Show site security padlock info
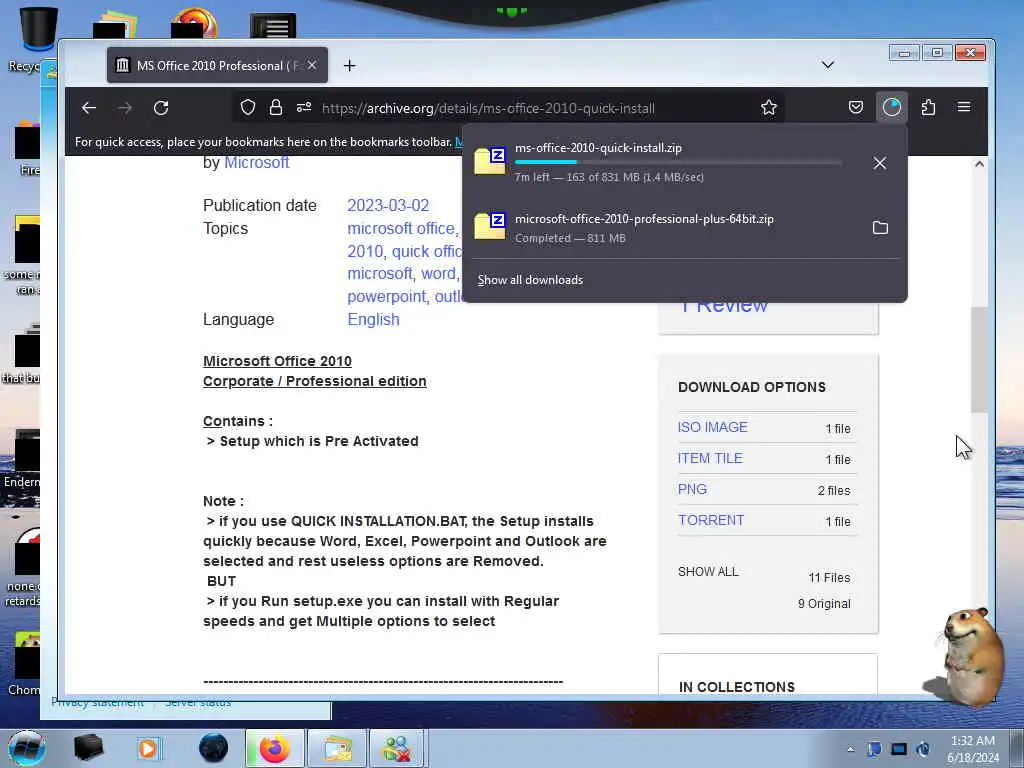 coord(276,108)
